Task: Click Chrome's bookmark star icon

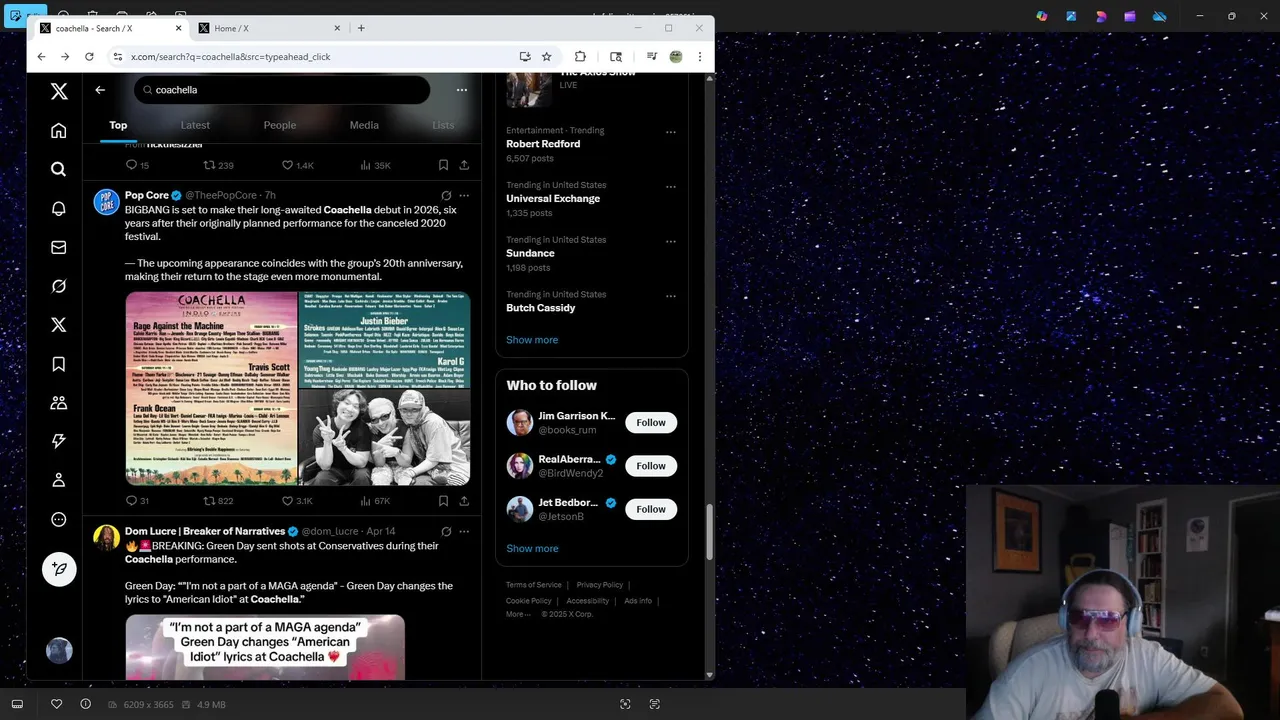Action: pyautogui.click(x=547, y=57)
